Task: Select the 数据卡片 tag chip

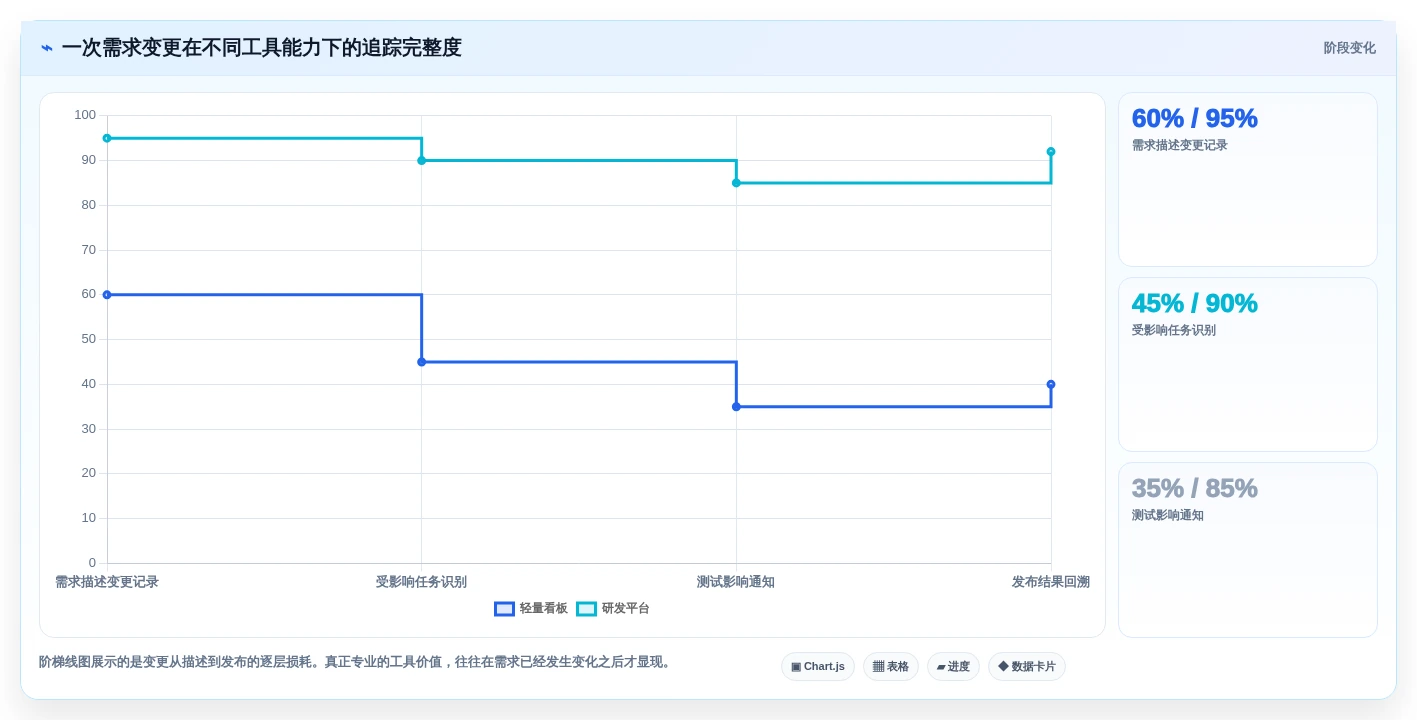Action: click(1027, 666)
